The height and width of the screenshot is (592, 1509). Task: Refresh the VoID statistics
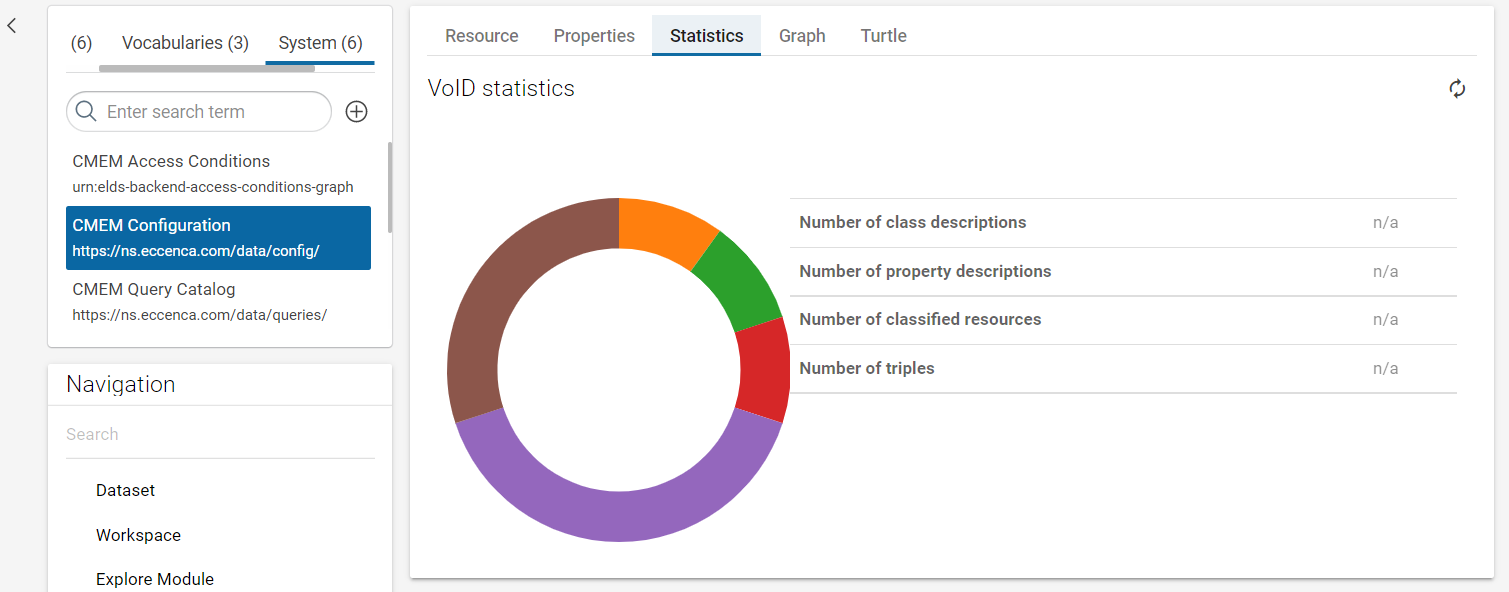pos(1457,89)
